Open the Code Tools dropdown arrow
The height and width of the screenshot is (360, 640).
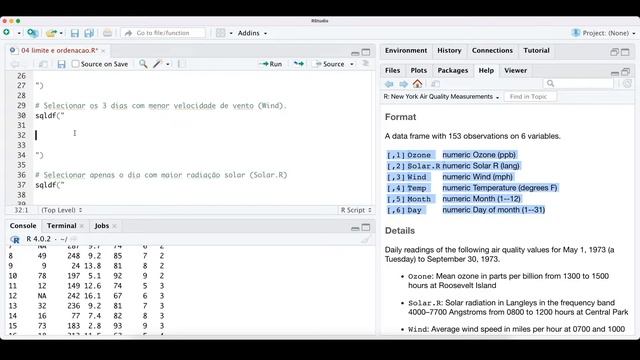pos(168,64)
